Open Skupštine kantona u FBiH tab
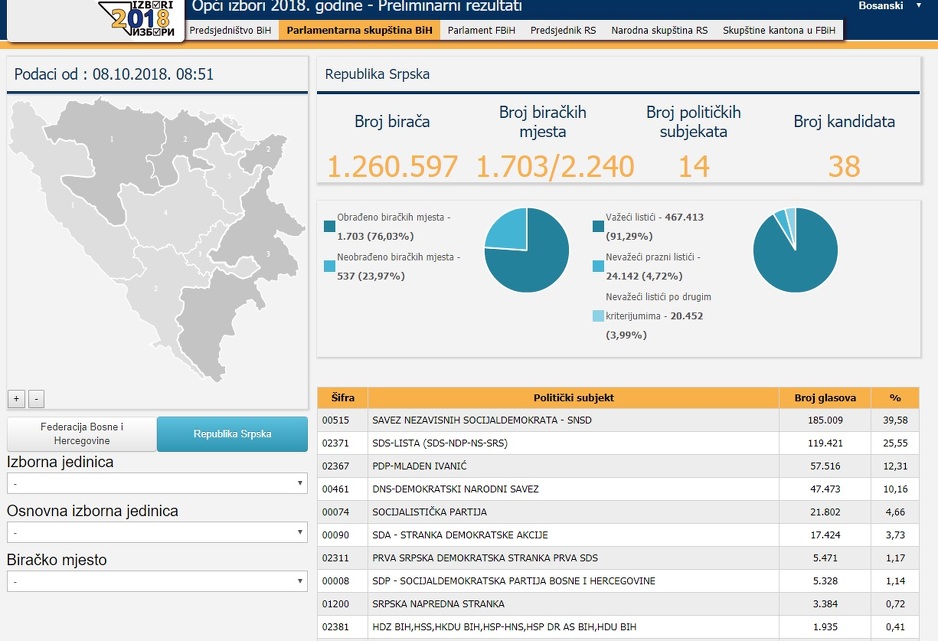This screenshot has height=641, width=938. [x=778, y=31]
